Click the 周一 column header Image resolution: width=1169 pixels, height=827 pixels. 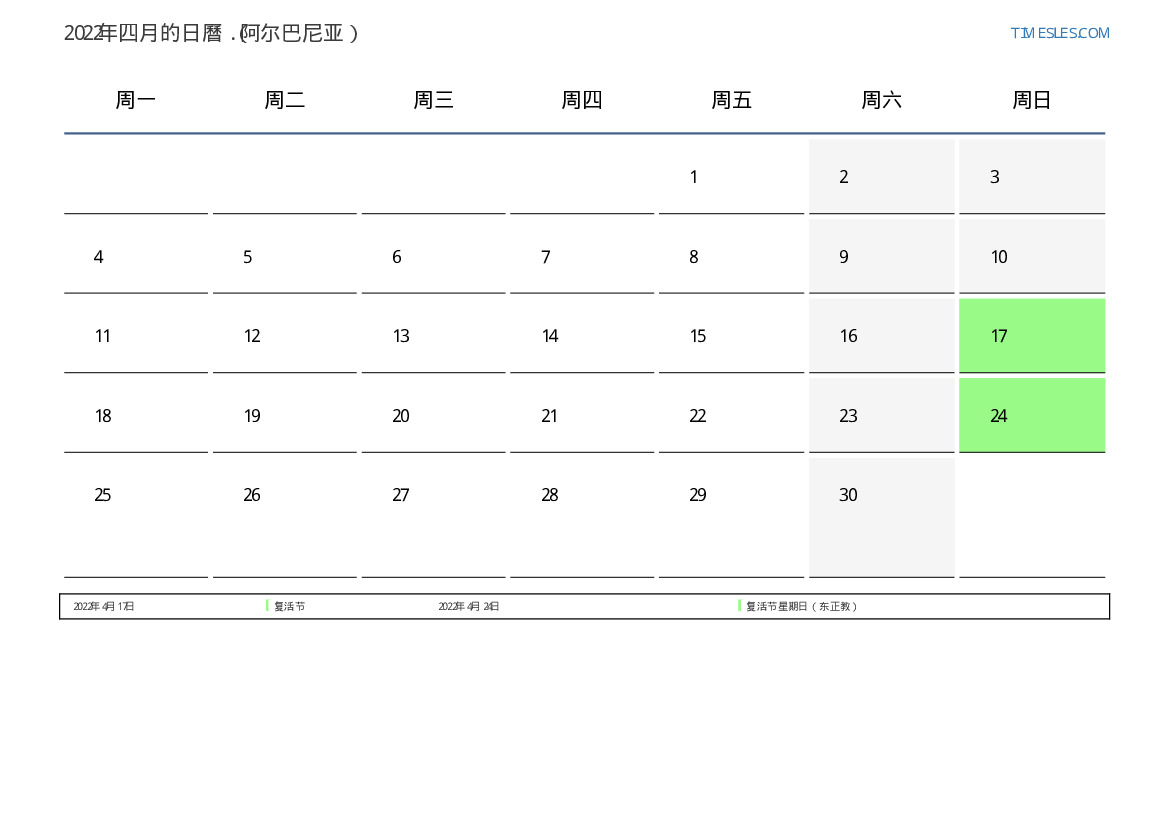tap(135, 100)
